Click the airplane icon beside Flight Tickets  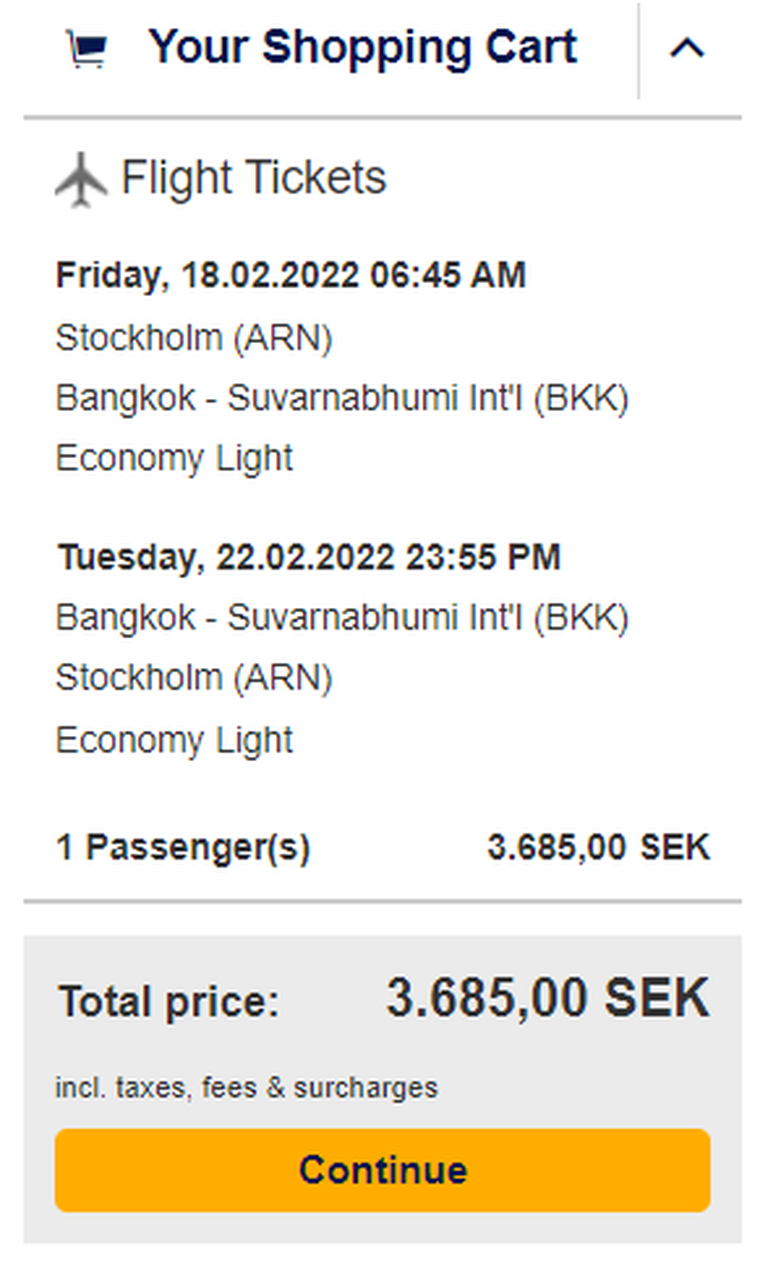coord(81,179)
